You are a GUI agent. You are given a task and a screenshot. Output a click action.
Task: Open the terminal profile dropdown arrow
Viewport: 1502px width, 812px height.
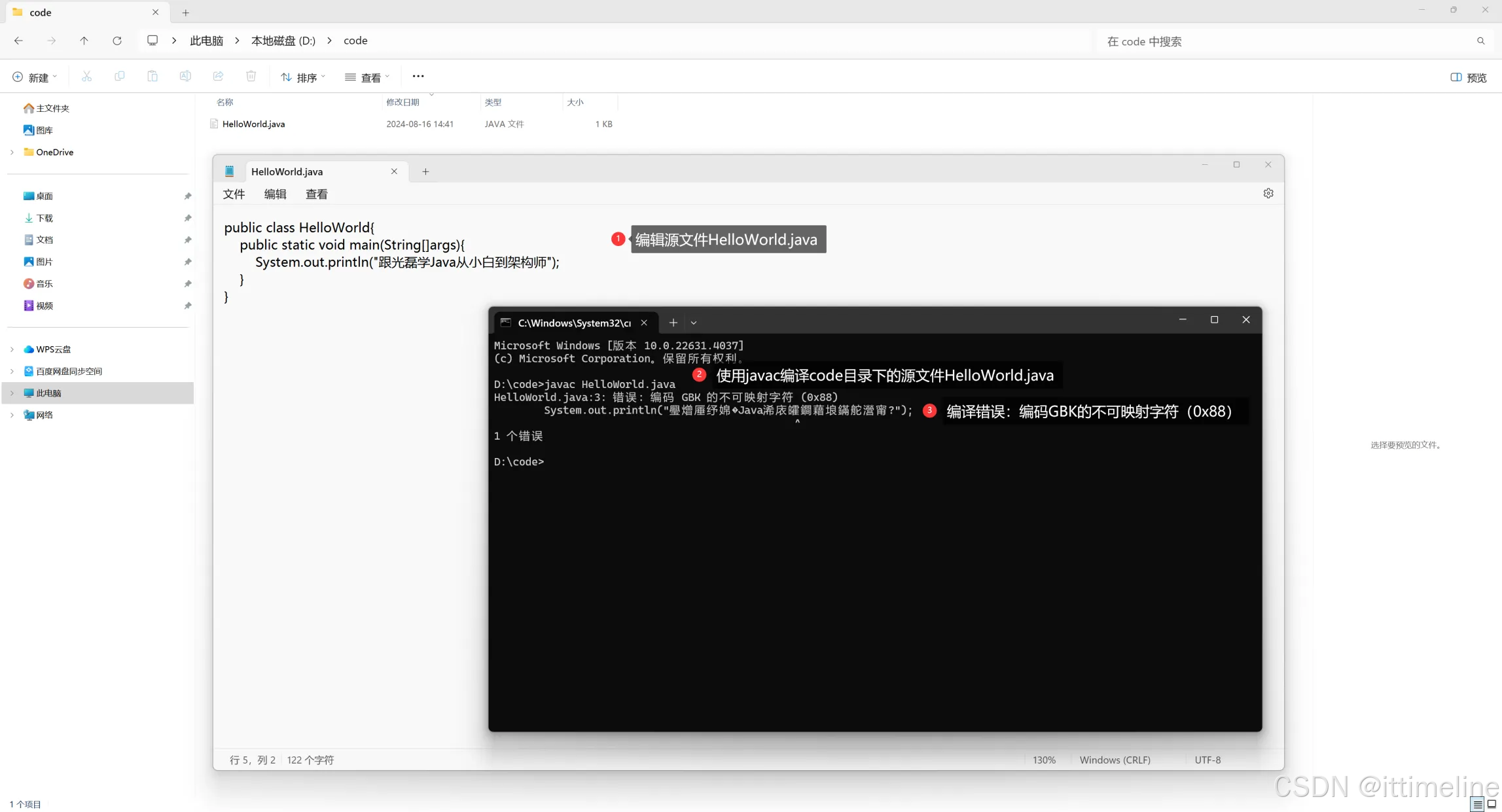[x=694, y=323]
